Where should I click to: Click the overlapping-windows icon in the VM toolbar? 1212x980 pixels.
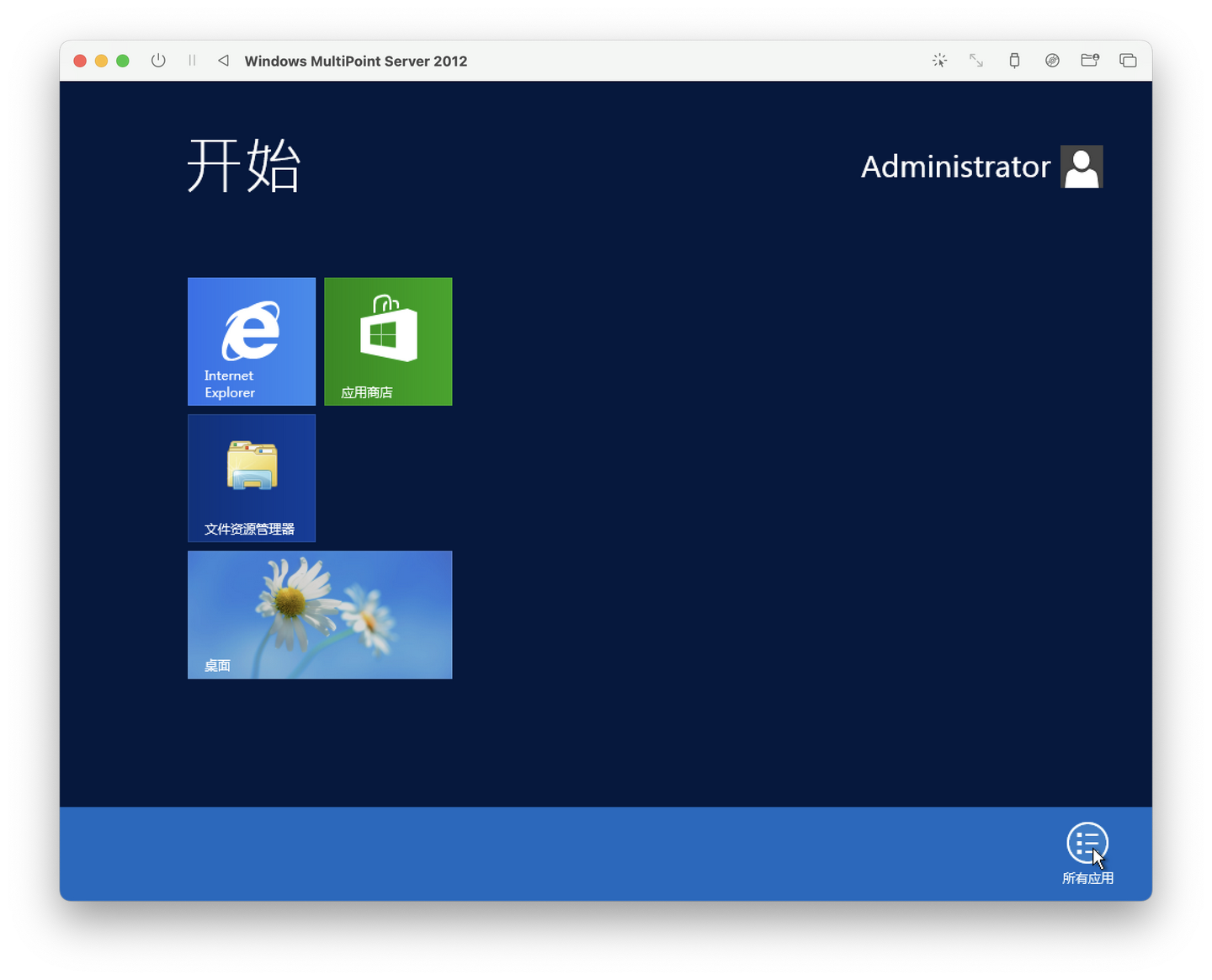pos(1128,61)
